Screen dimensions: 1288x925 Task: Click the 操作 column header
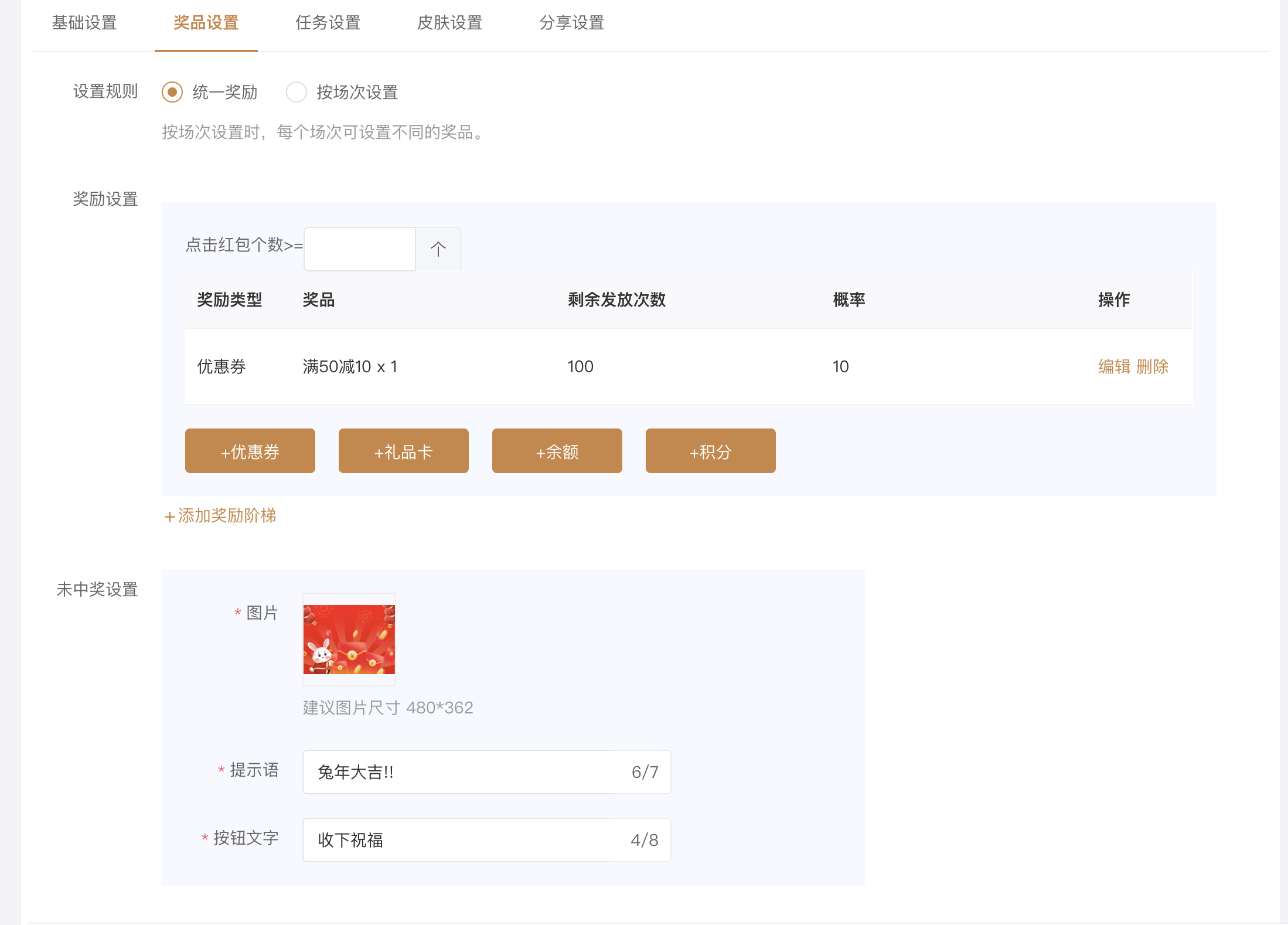1114,300
